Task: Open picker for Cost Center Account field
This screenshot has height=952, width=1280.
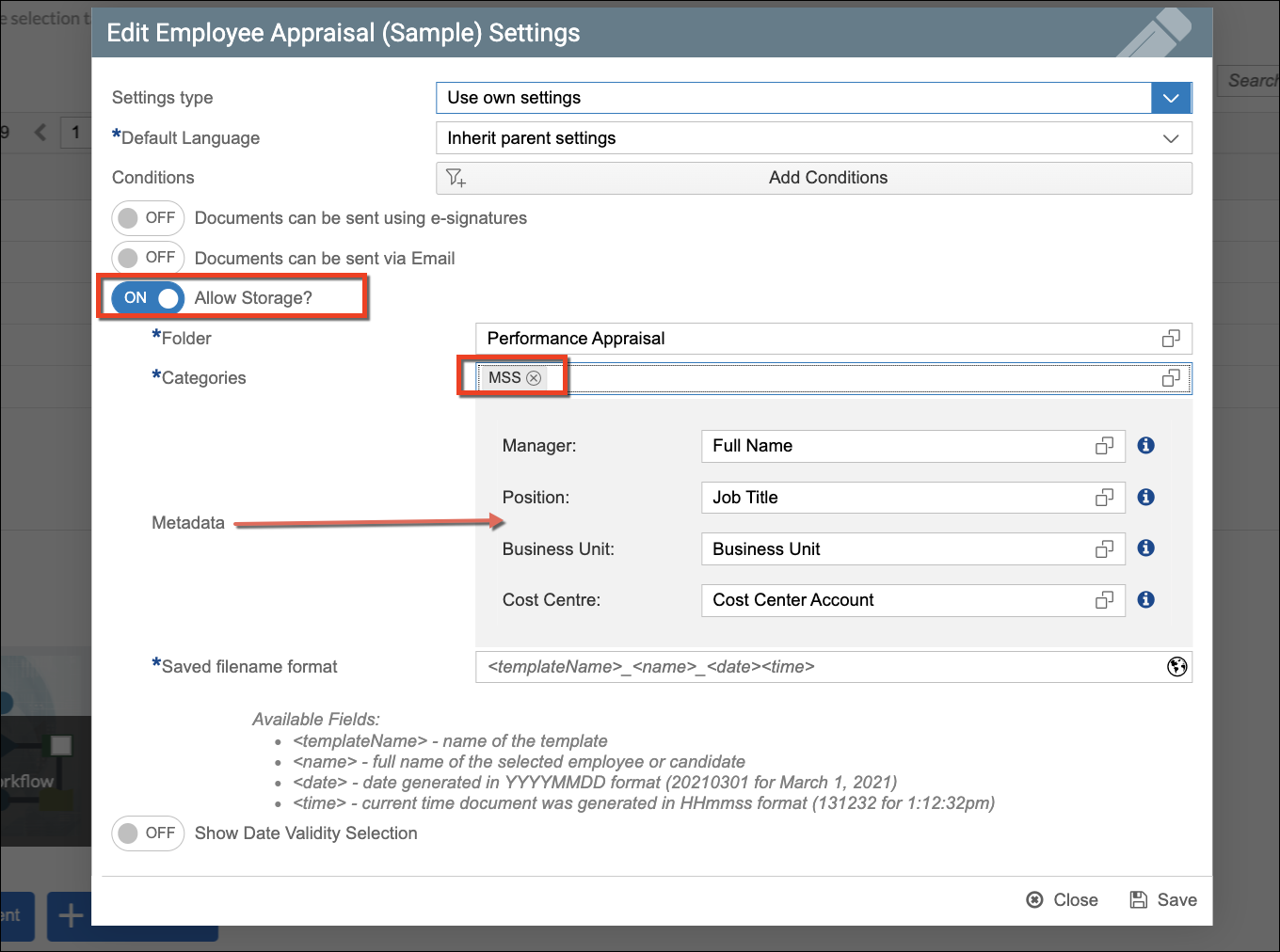Action: (x=1104, y=600)
